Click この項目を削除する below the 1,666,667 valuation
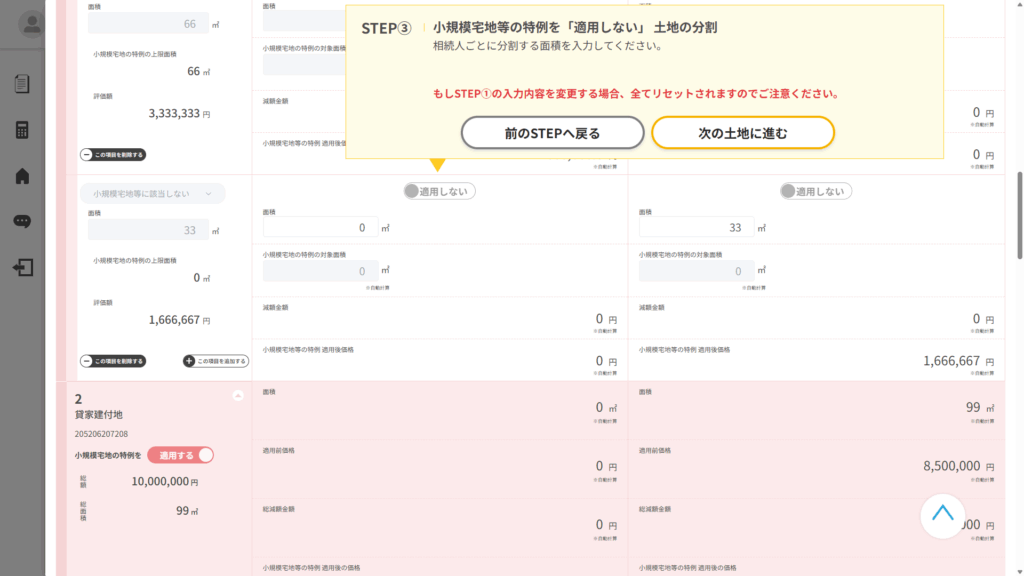The width and height of the screenshot is (1024, 576). [113, 361]
